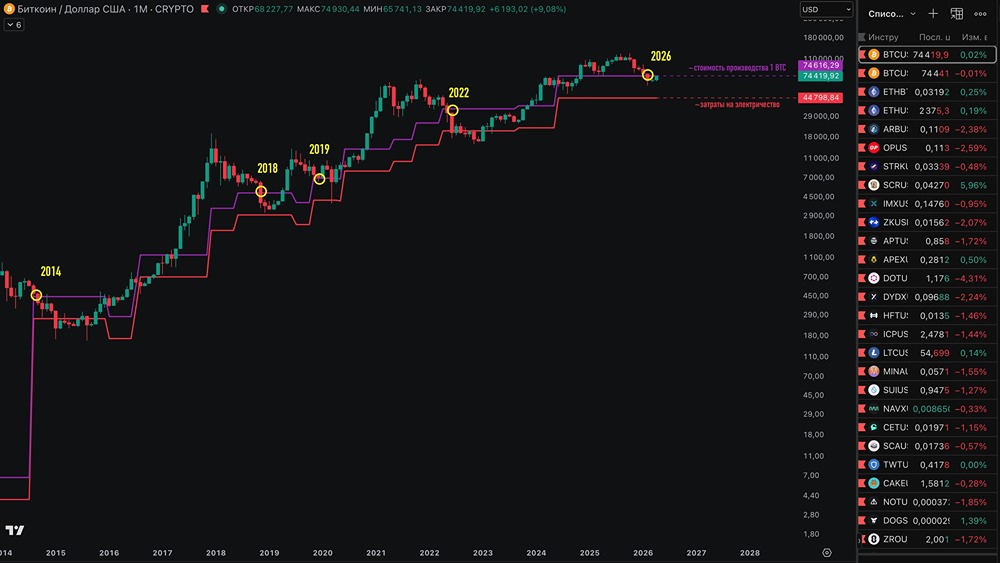Click the red flag beside the CRYPTO title
Screen dimensions: 1000x563
(205, 9)
